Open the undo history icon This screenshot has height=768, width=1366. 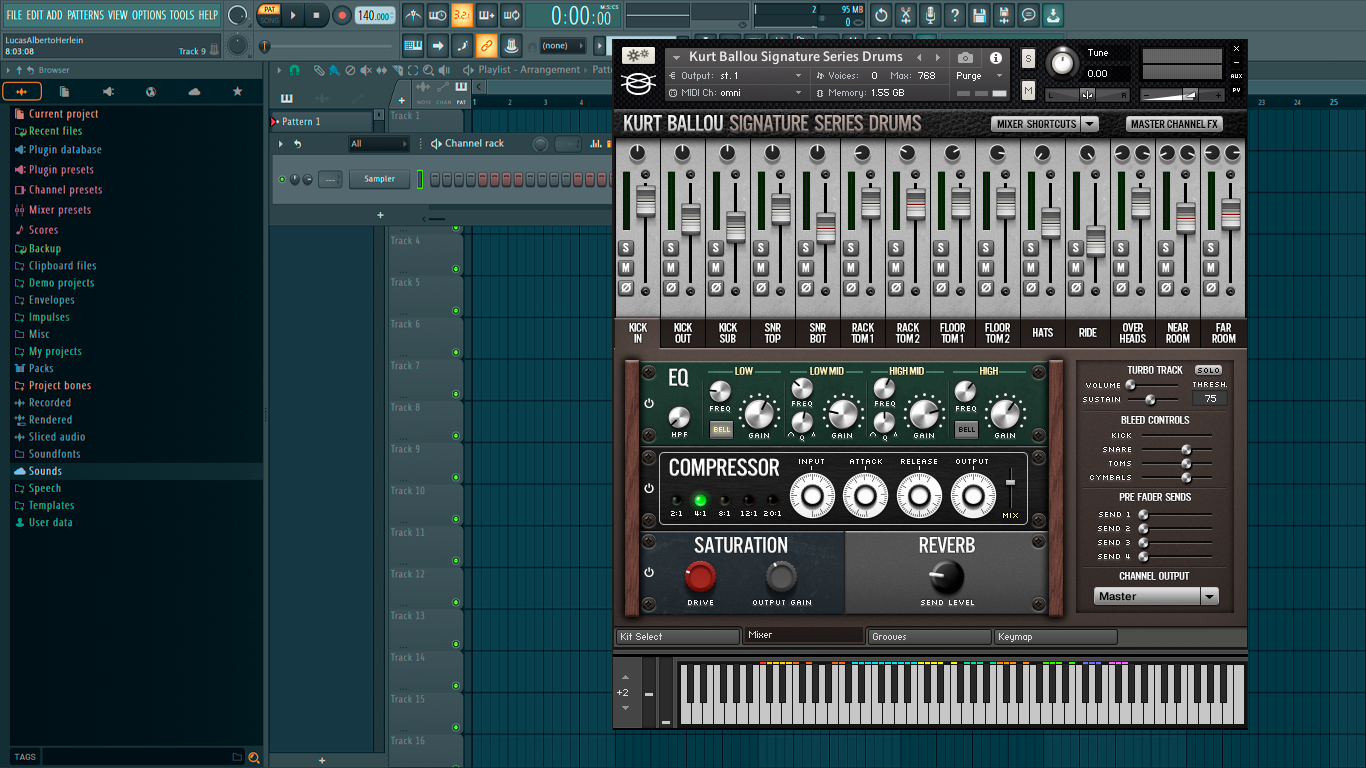point(881,15)
